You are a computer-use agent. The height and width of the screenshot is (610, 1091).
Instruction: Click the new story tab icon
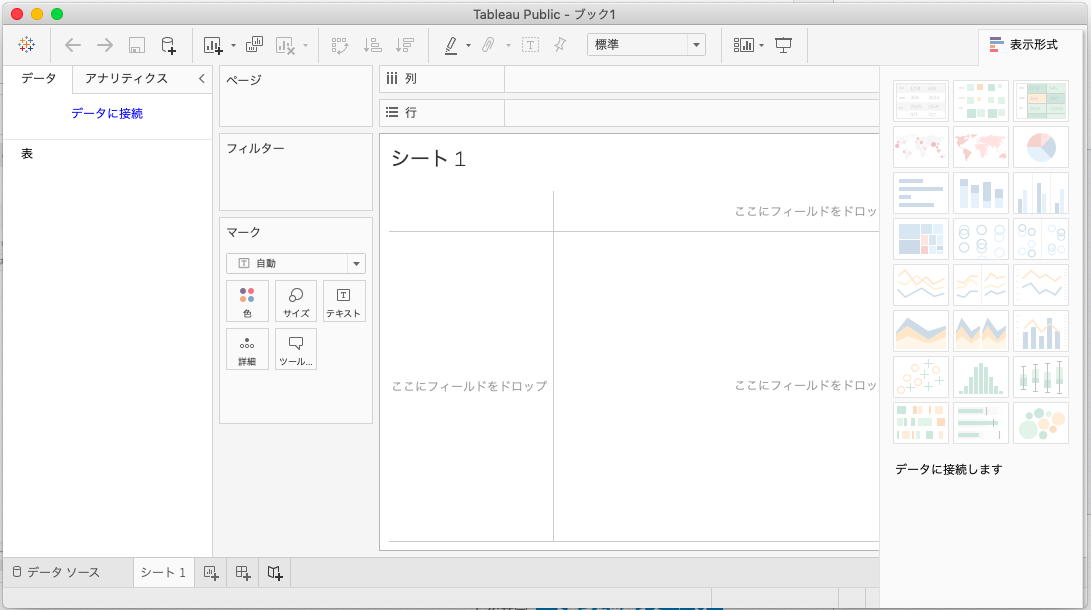[275, 572]
